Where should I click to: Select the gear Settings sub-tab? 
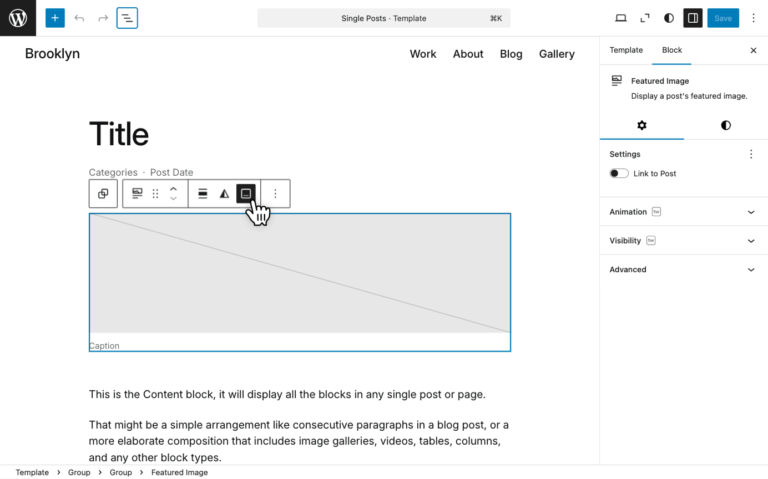coord(642,125)
